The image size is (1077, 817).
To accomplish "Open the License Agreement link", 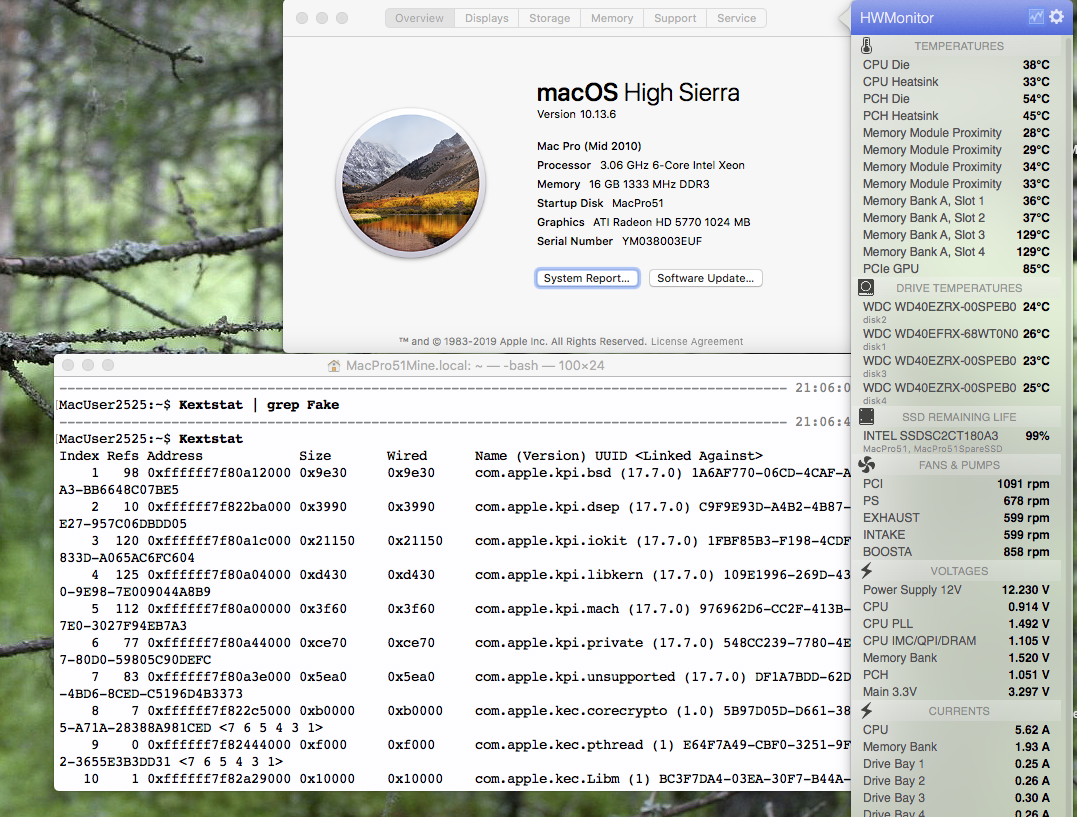I will 696,342.
